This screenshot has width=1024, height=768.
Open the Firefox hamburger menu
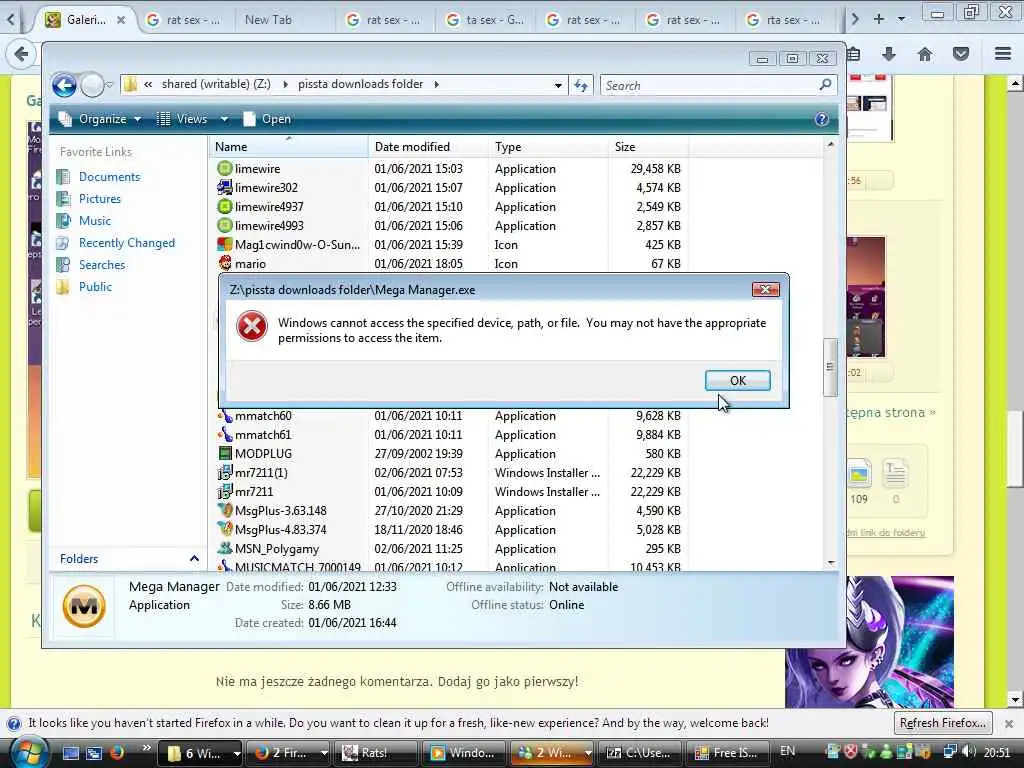click(x=1003, y=54)
